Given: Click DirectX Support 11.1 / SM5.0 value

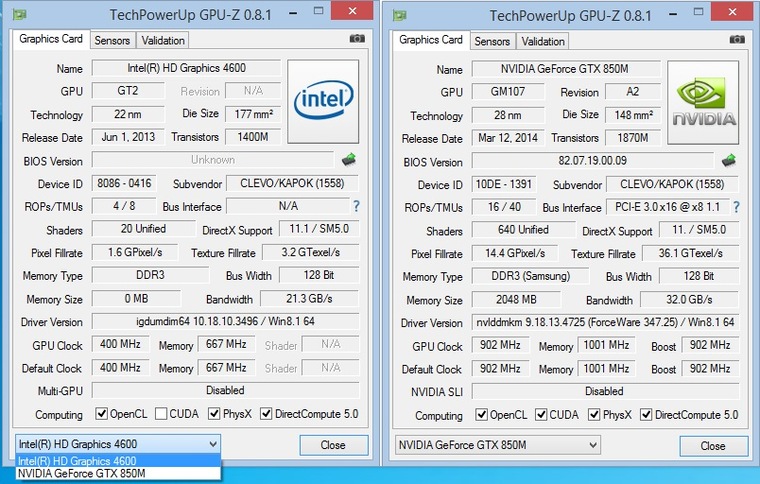Looking at the screenshot, I should [319, 229].
